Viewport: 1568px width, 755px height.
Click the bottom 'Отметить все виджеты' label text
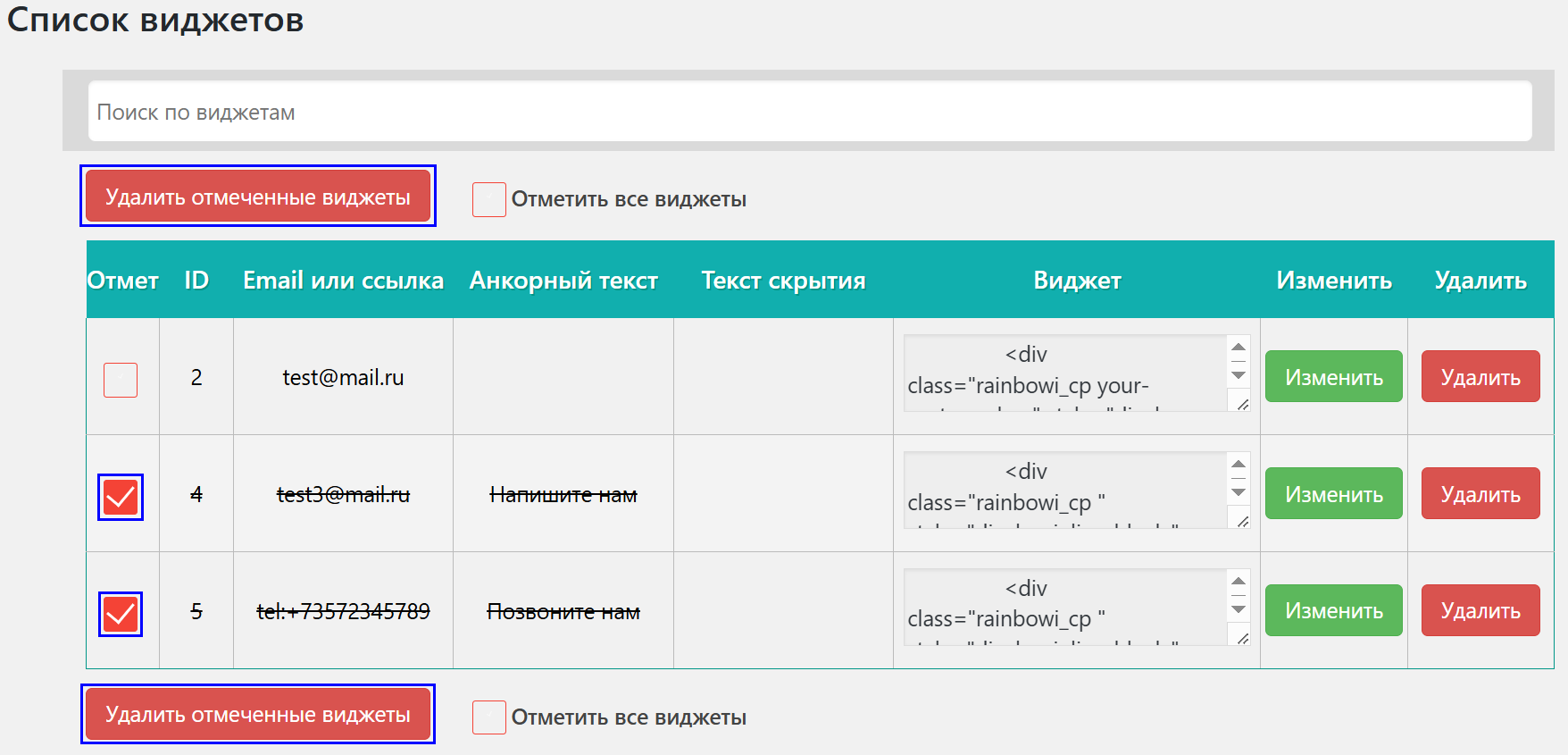coord(629,717)
